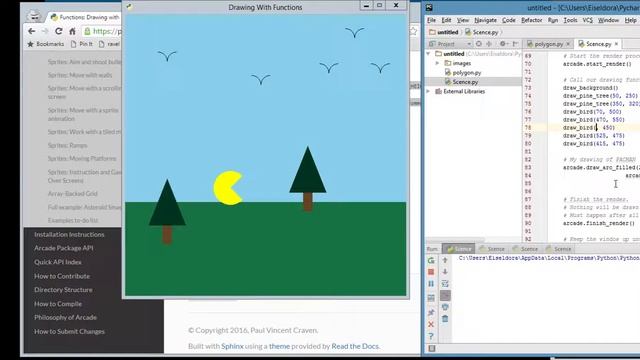Open How to Contribute link
This screenshot has width=640, height=360.
62,276
